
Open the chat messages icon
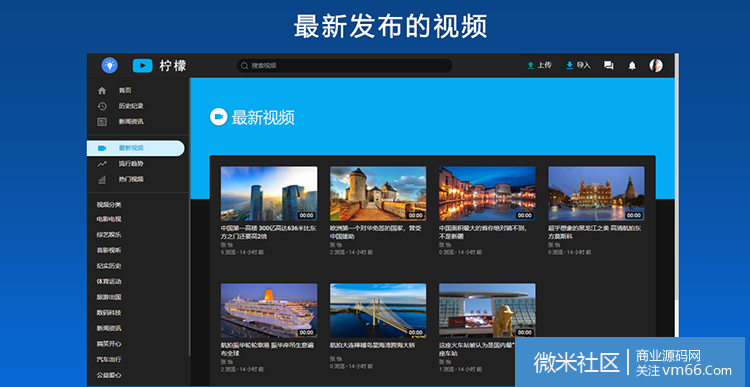[x=608, y=66]
